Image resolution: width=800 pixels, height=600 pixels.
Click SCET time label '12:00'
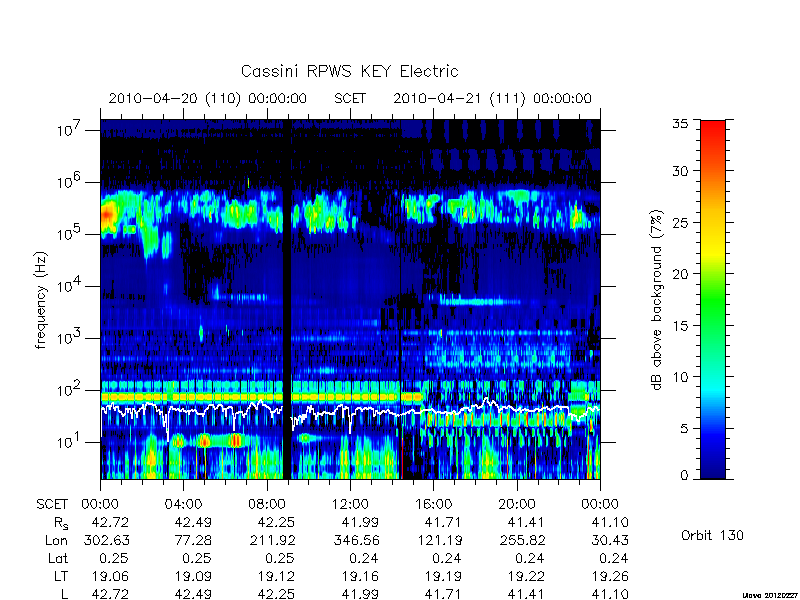pyautogui.click(x=350, y=505)
